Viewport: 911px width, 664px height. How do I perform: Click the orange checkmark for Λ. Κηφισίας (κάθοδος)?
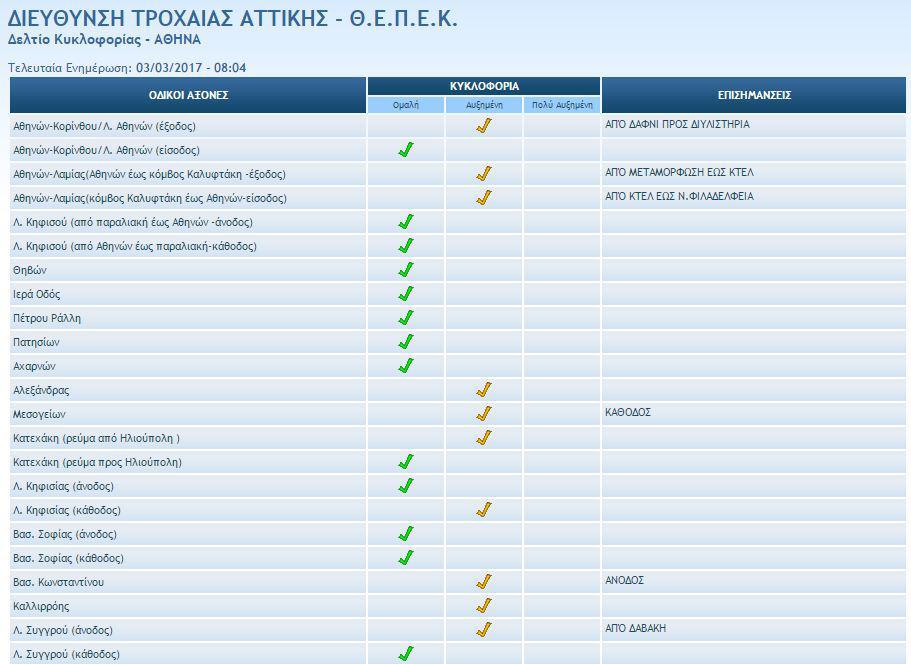(484, 510)
